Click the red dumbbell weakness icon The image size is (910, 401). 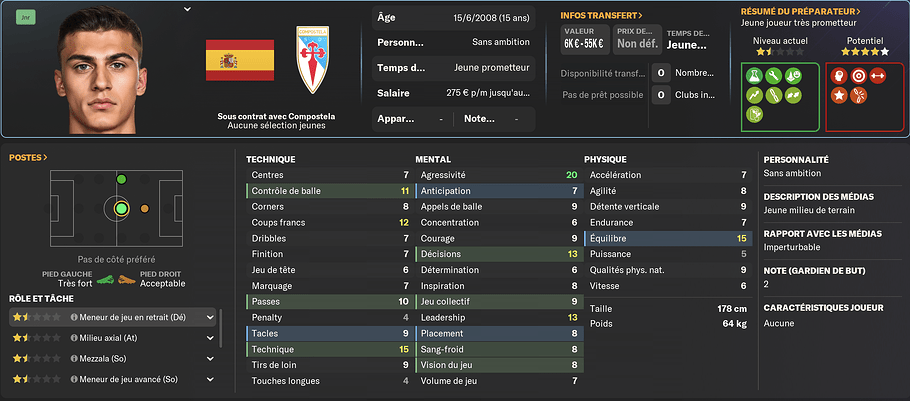878,76
